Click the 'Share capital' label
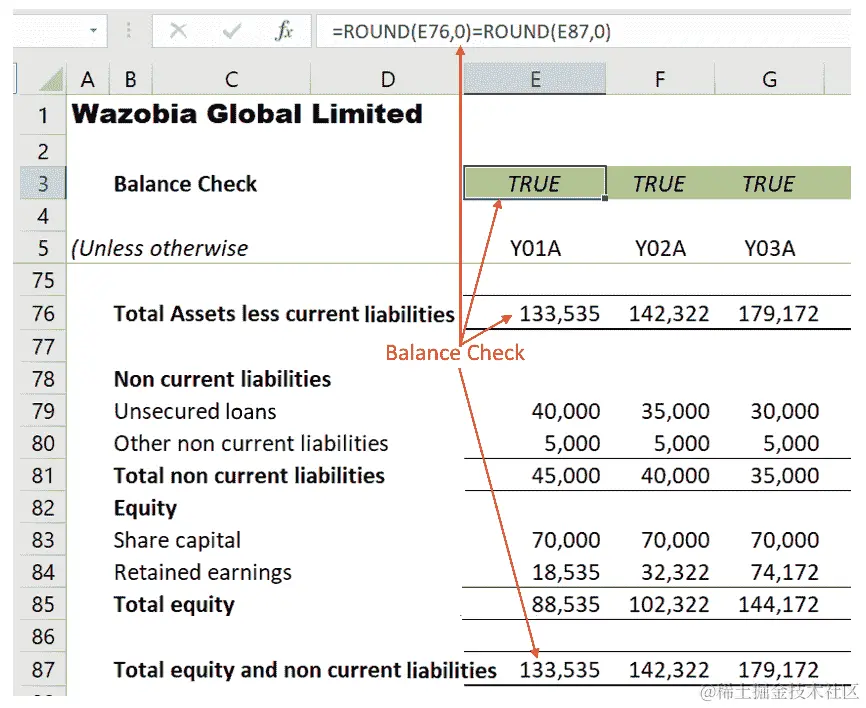 pos(177,540)
